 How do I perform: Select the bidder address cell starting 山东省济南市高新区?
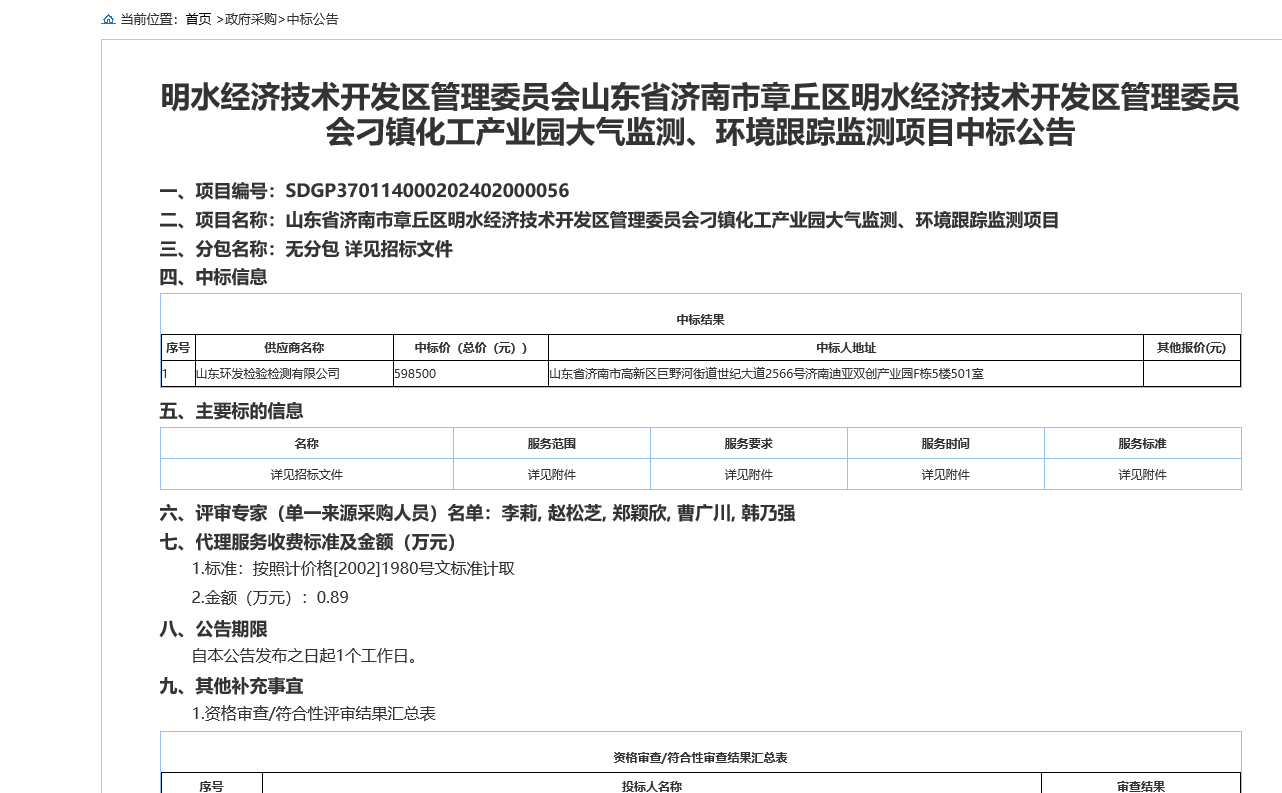coord(766,374)
